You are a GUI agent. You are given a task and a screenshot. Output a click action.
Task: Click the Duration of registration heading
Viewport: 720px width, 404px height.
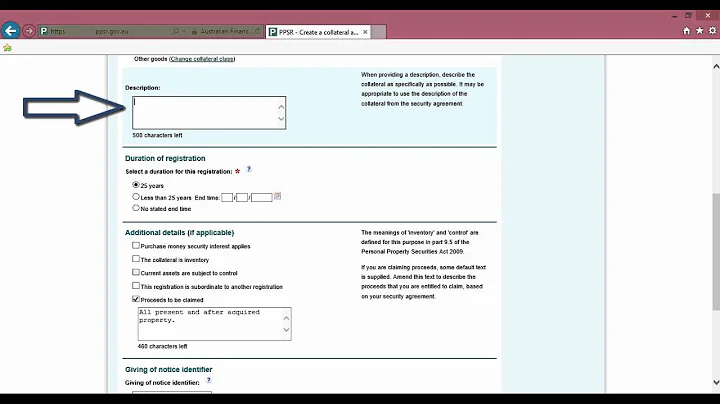pos(165,158)
